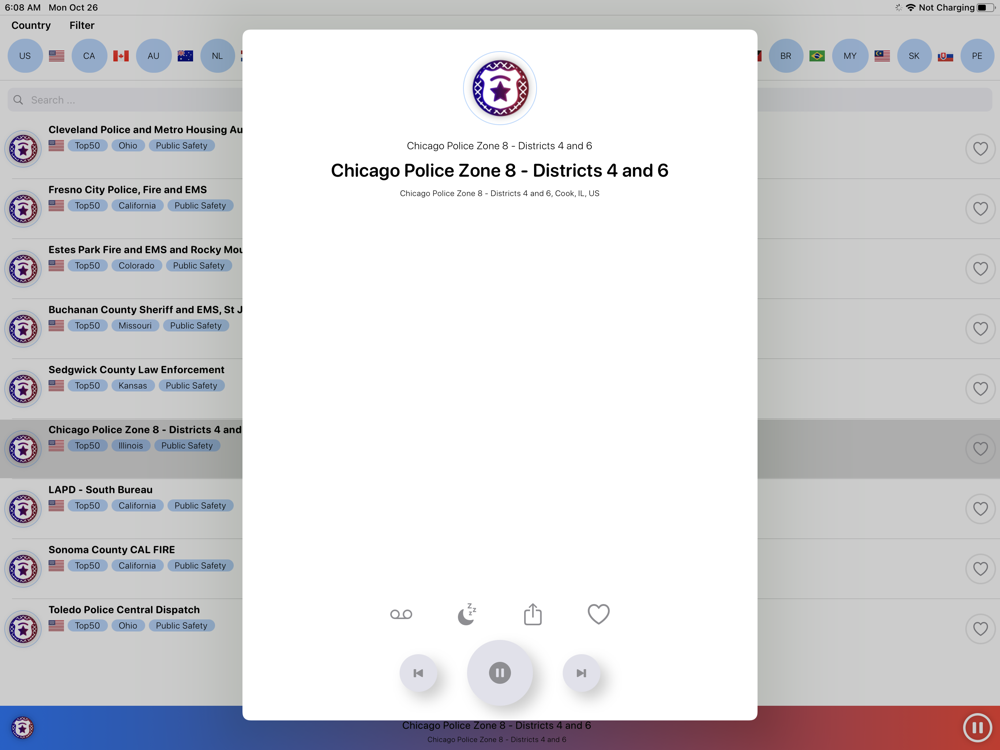Image resolution: width=1000 pixels, height=750 pixels.
Task: Favorite Sonoma County CAL FIRE heart
Action: click(x=980, y=568)
